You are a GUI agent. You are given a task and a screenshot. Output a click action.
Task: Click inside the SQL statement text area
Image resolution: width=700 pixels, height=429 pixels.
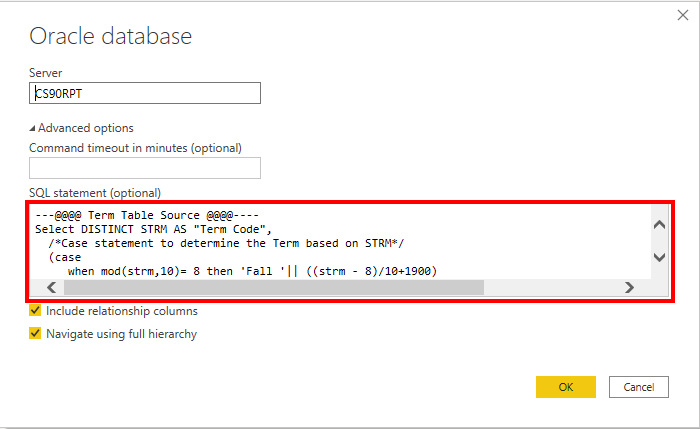pyautogui.click(x=339, y=242)
